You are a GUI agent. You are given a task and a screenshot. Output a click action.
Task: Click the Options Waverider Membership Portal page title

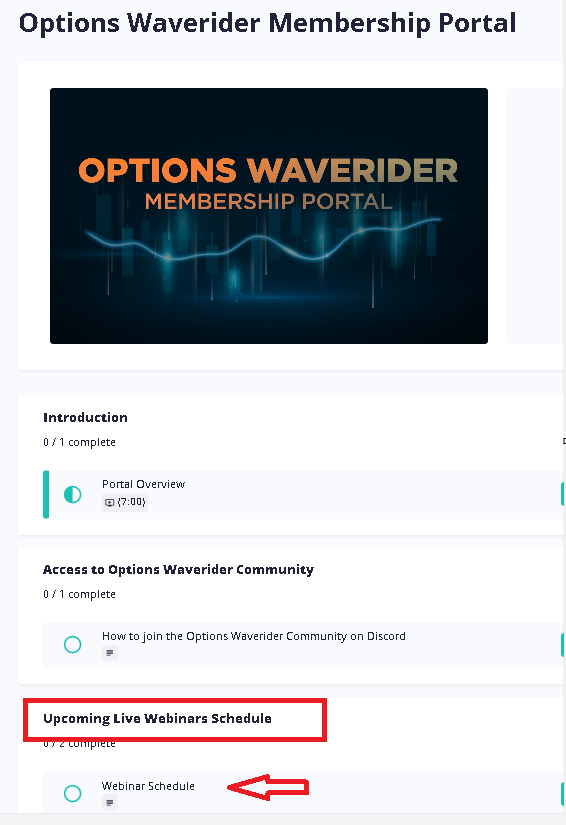[267, 23]
